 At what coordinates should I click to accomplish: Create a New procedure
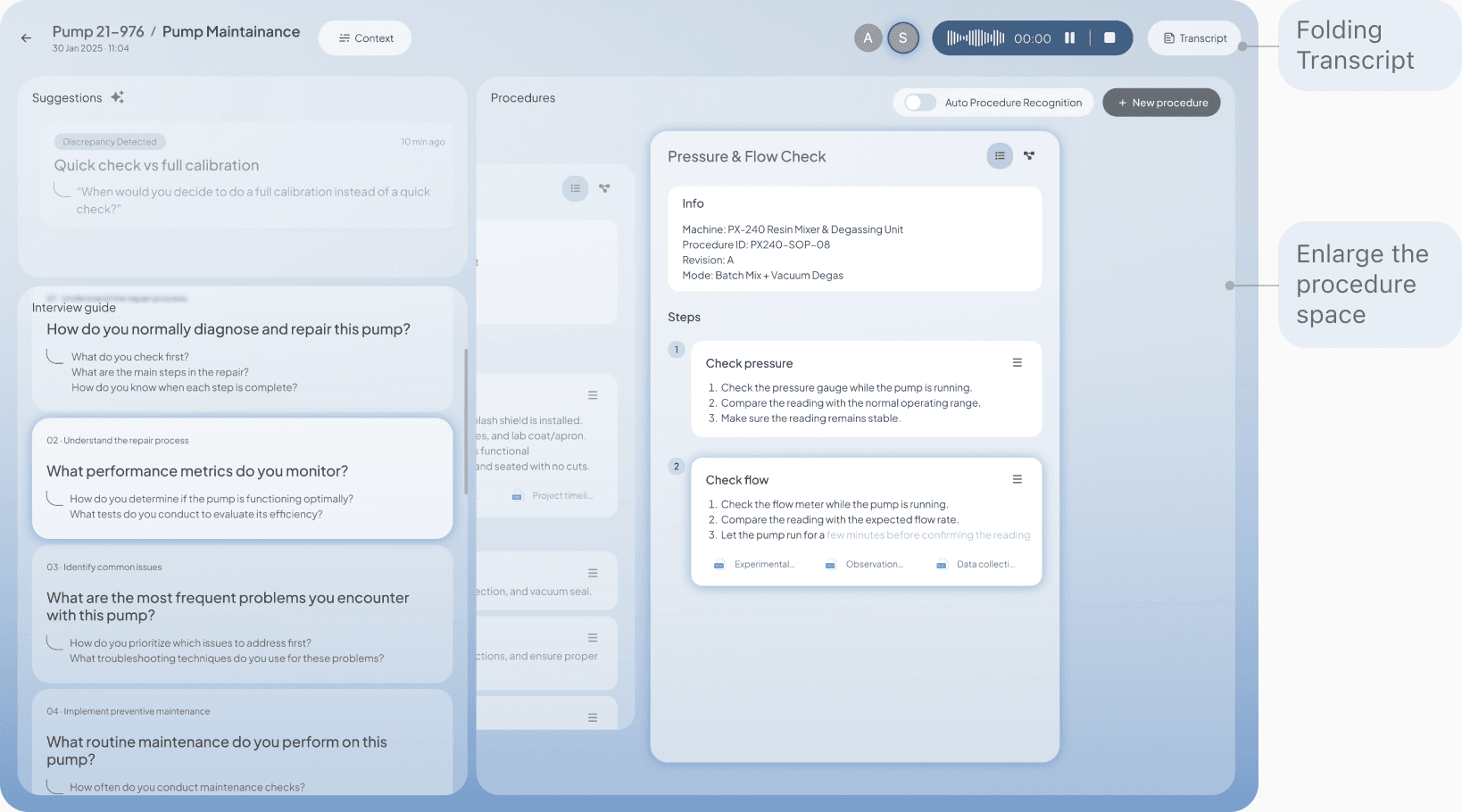tap(1161, 103)
